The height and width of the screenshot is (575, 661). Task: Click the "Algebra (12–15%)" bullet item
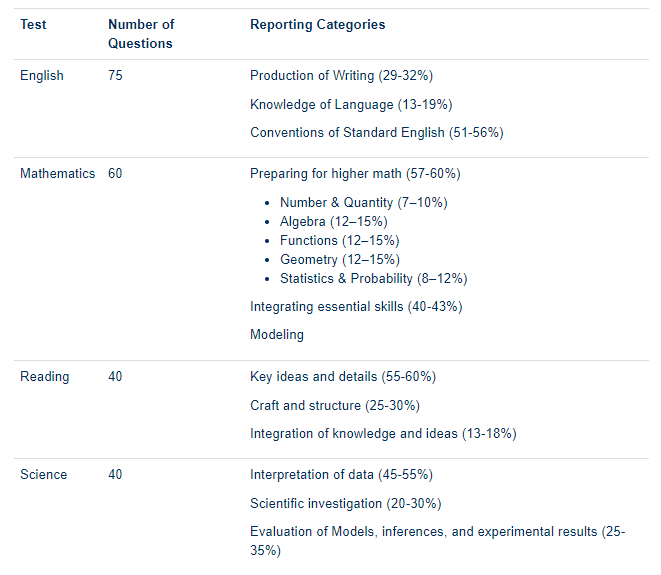[334, 222]
